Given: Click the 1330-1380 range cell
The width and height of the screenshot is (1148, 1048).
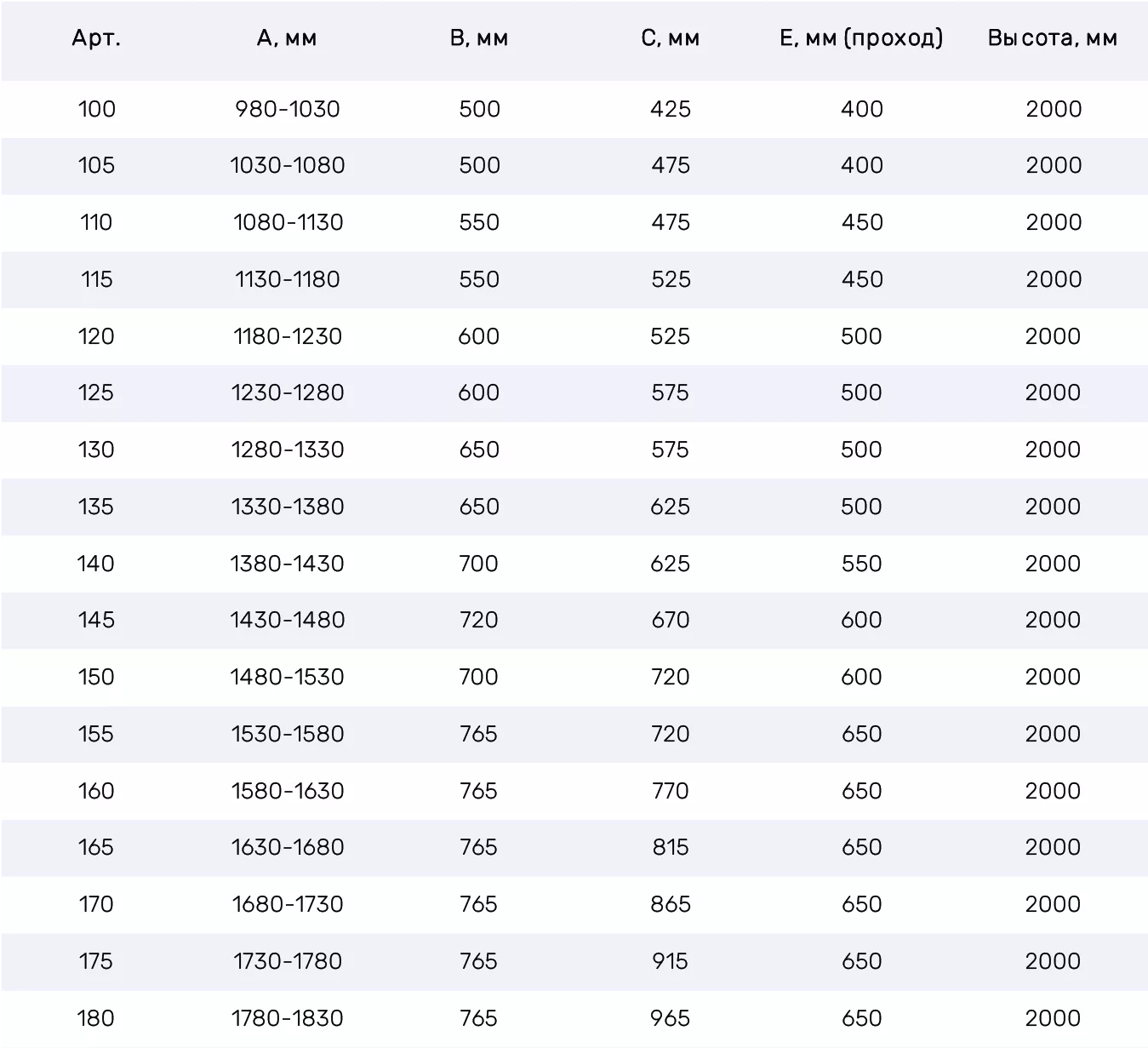Looking at the screenshot, I should pyautogui.click(x=288, y=507).
